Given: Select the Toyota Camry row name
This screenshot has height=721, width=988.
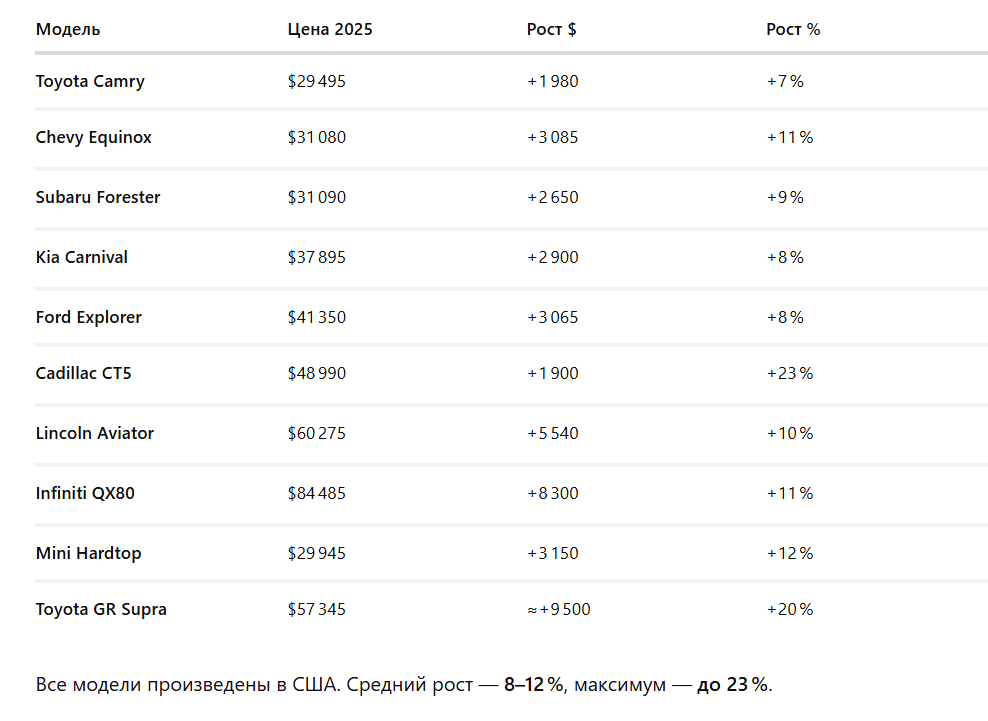Looking at the screenshot, I should pyautogui.click(x=90, y=81).
